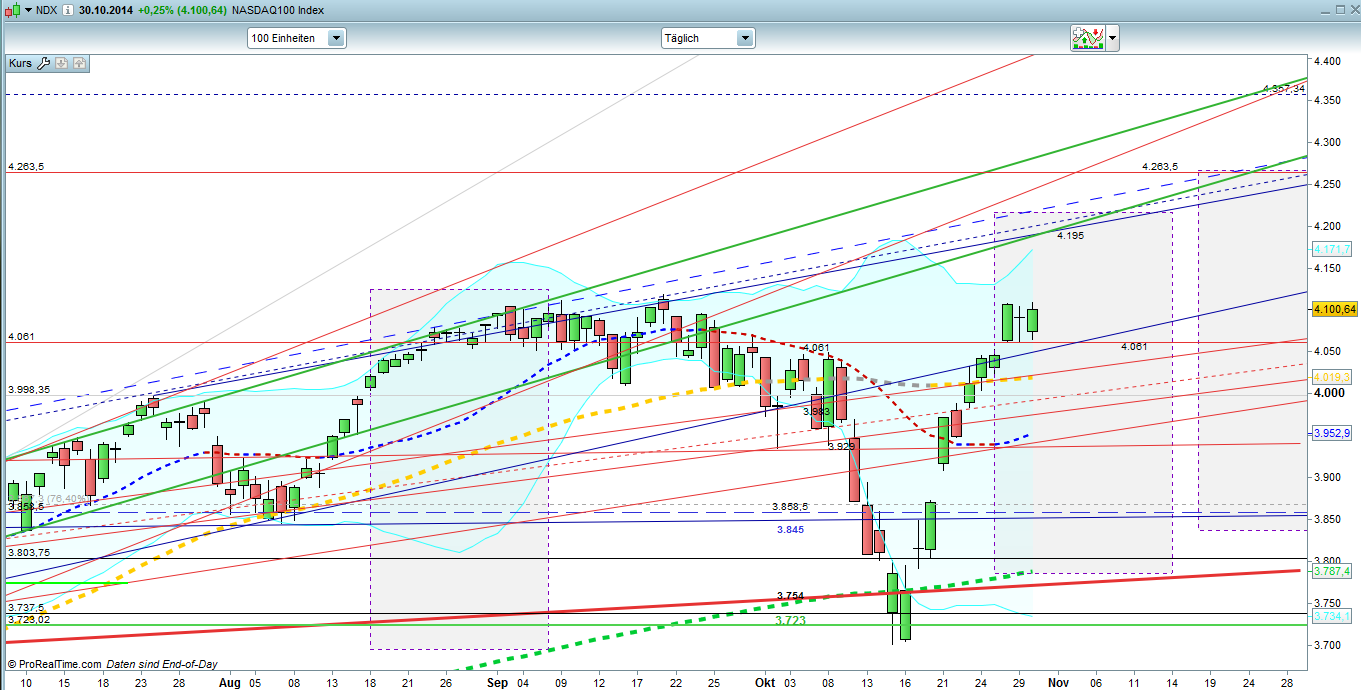Click the 4.171,7 axis price tag
This screenshot has width=1361, height=690.
pyautogui.click(x=1331, y=249)
